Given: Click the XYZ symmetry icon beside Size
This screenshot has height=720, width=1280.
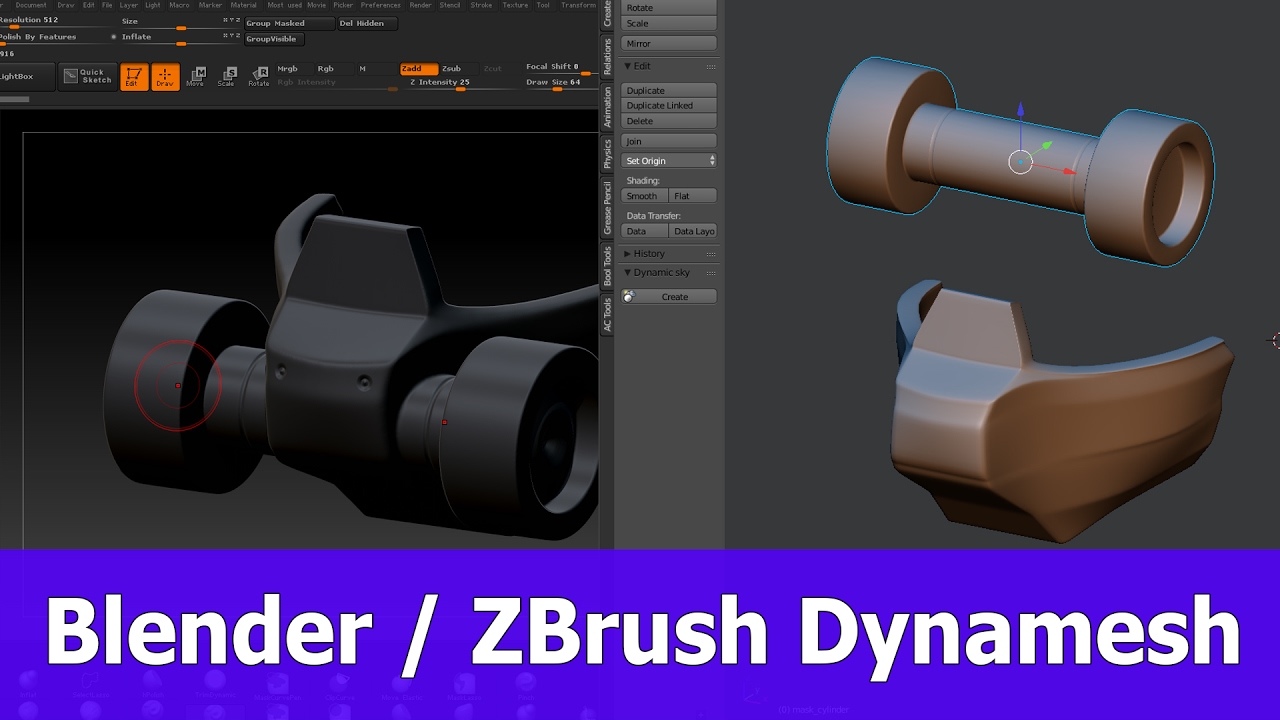Looking at the screenshot, I should point(231,21).
